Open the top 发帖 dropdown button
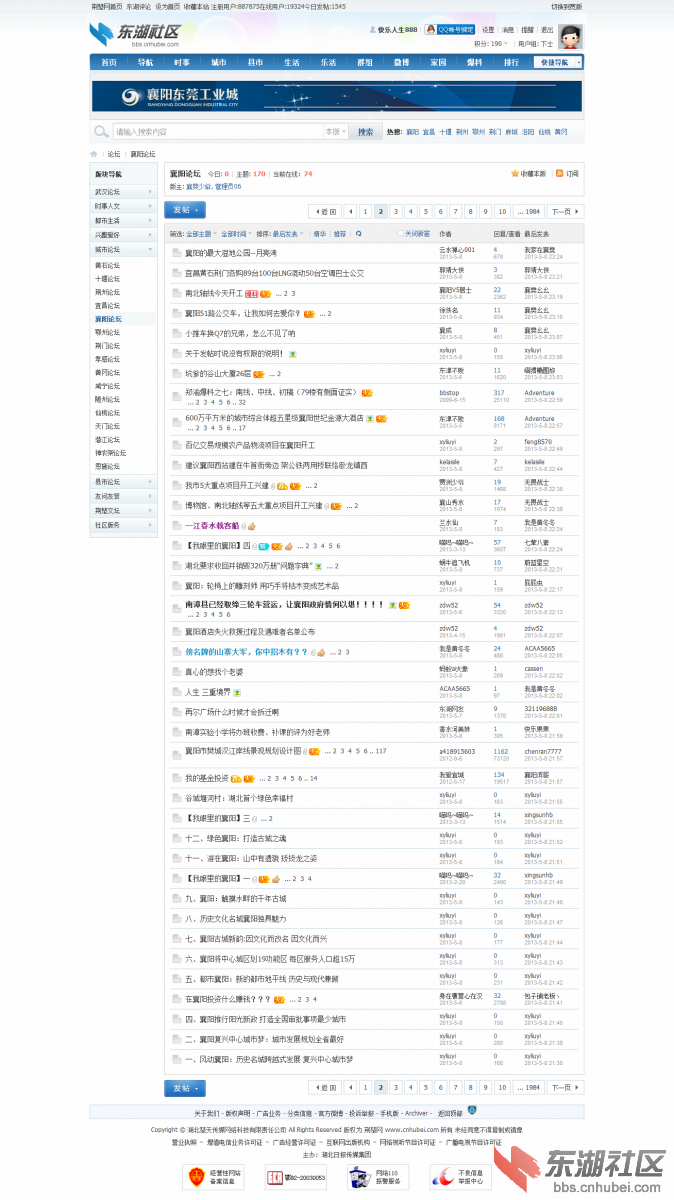Screen dimensions: 674x1200 185,210
